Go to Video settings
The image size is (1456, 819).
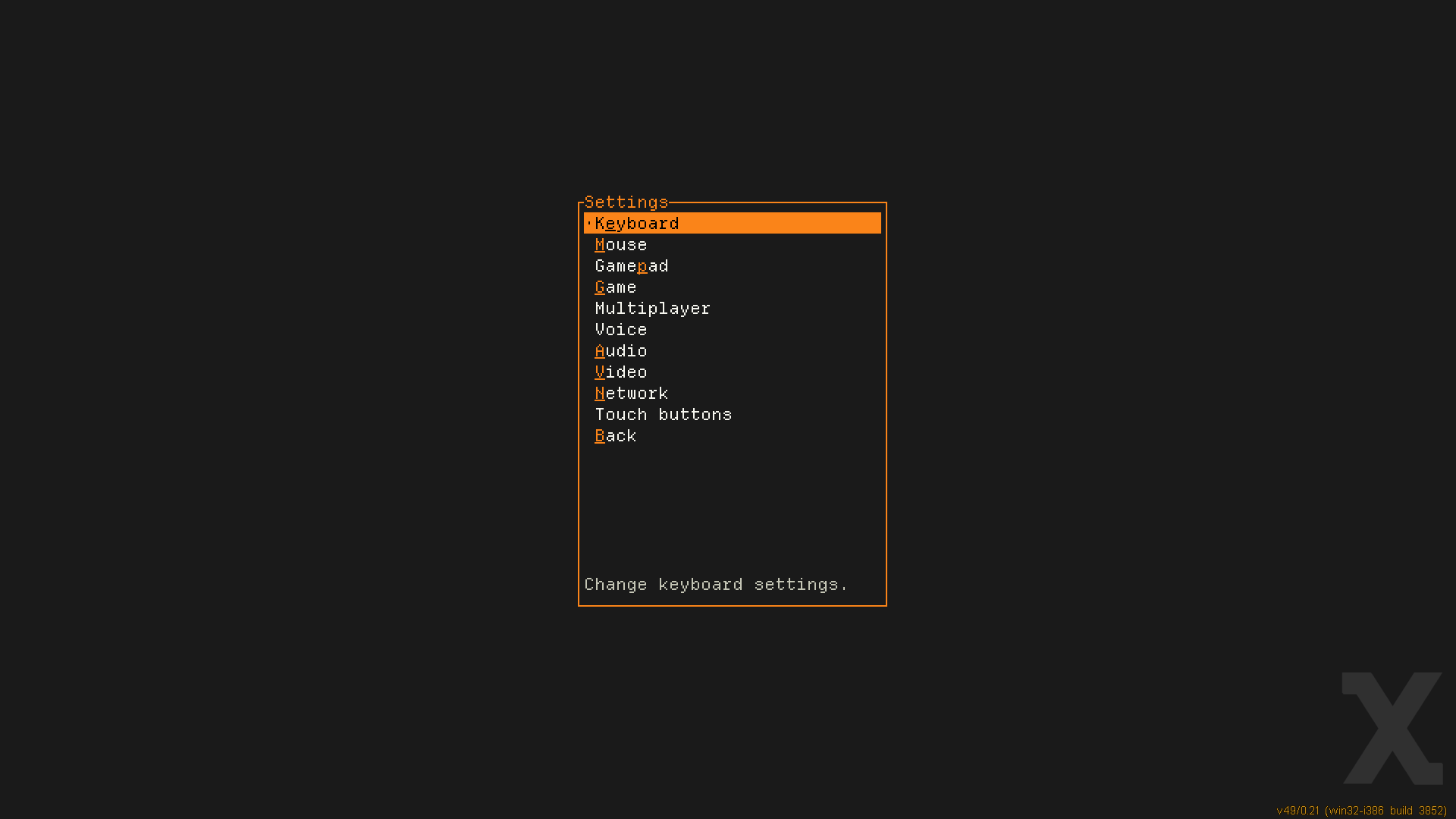pyautogui.click(x=621, y=372)
